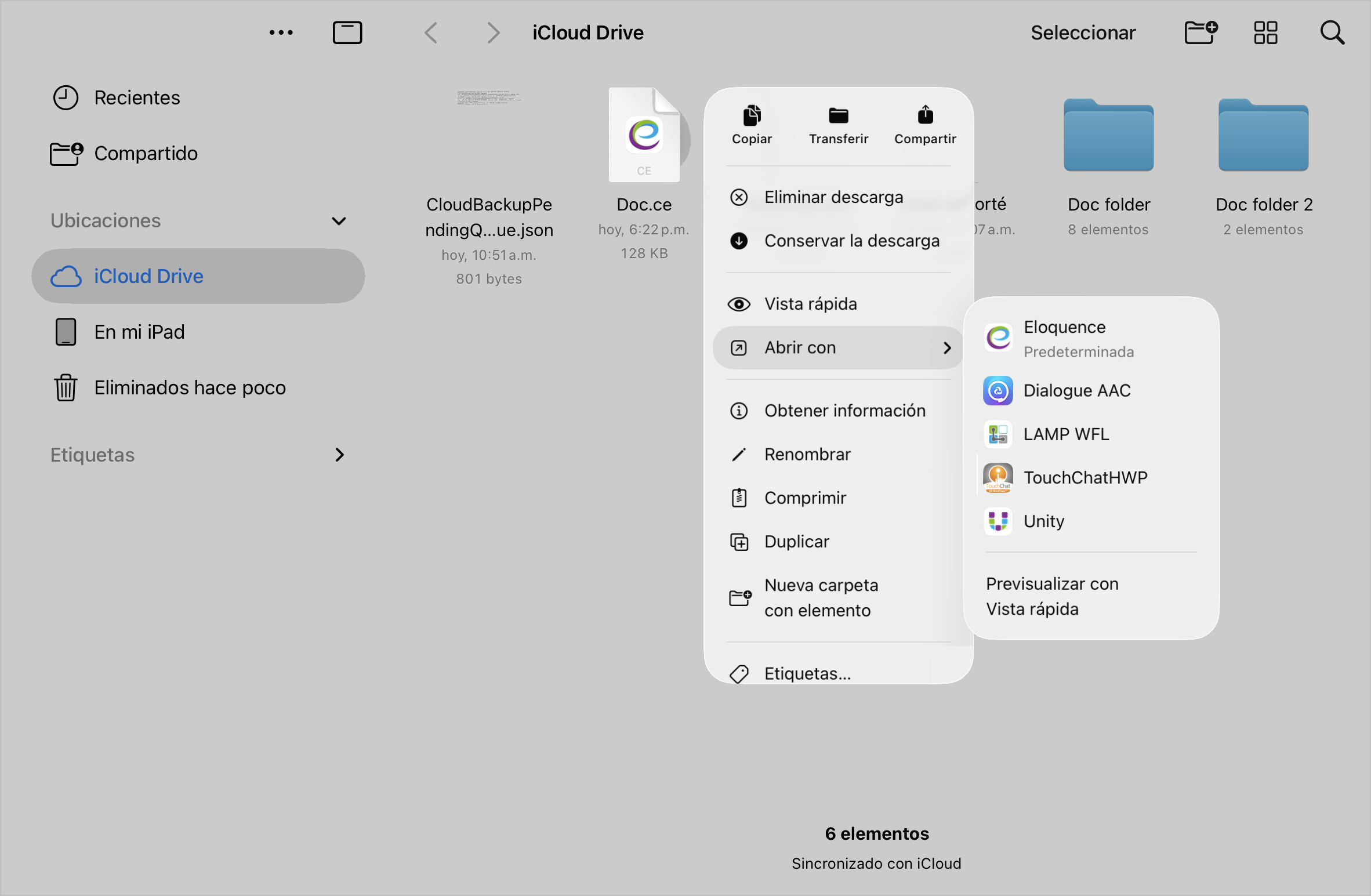Open Dialogue AAC app from the submenu
The width and height of the screenshot is (1371, 896).
click(1076, 391)
